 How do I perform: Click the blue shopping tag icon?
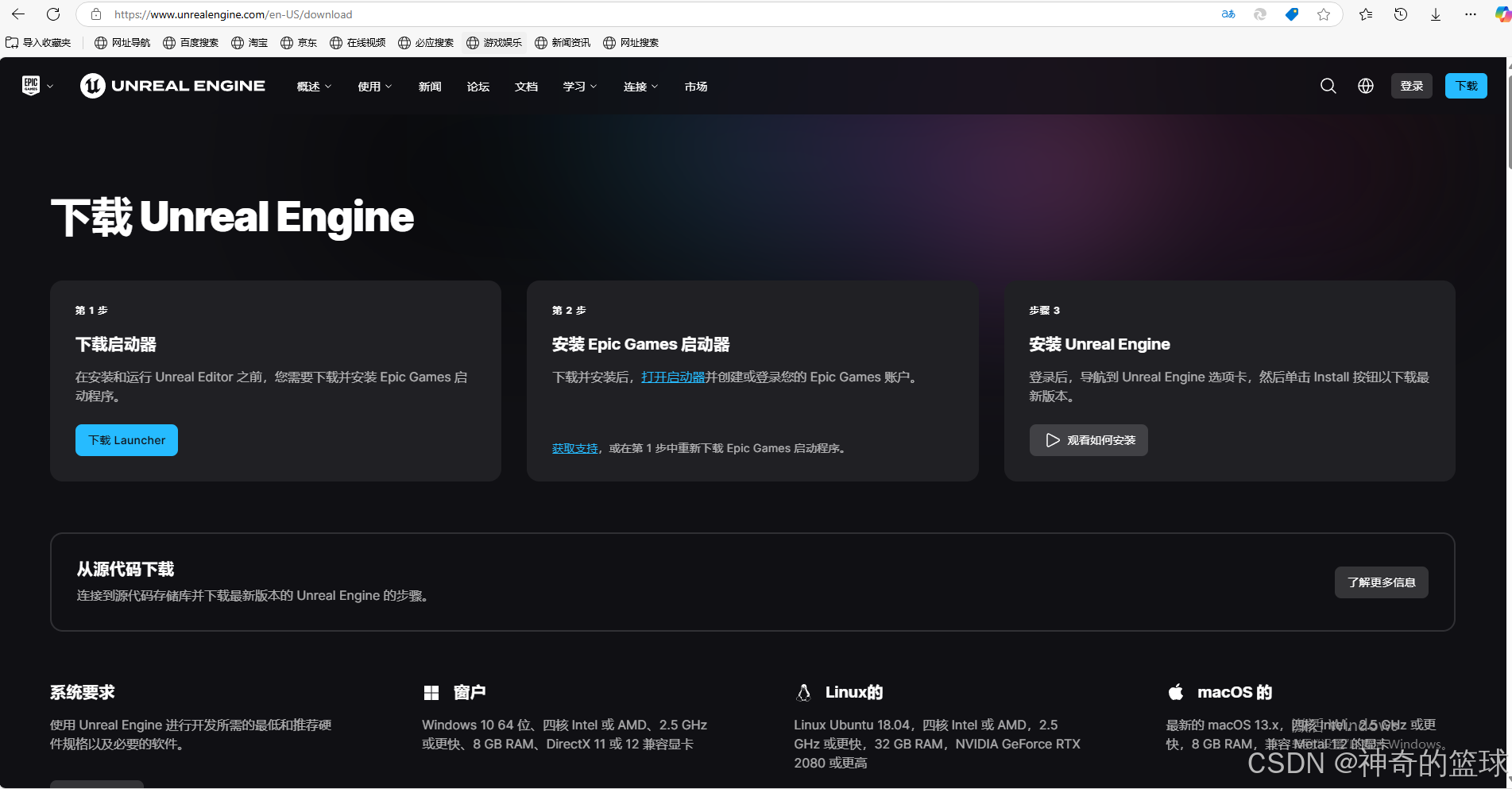pyautogui.click(x=1292, y=14)
